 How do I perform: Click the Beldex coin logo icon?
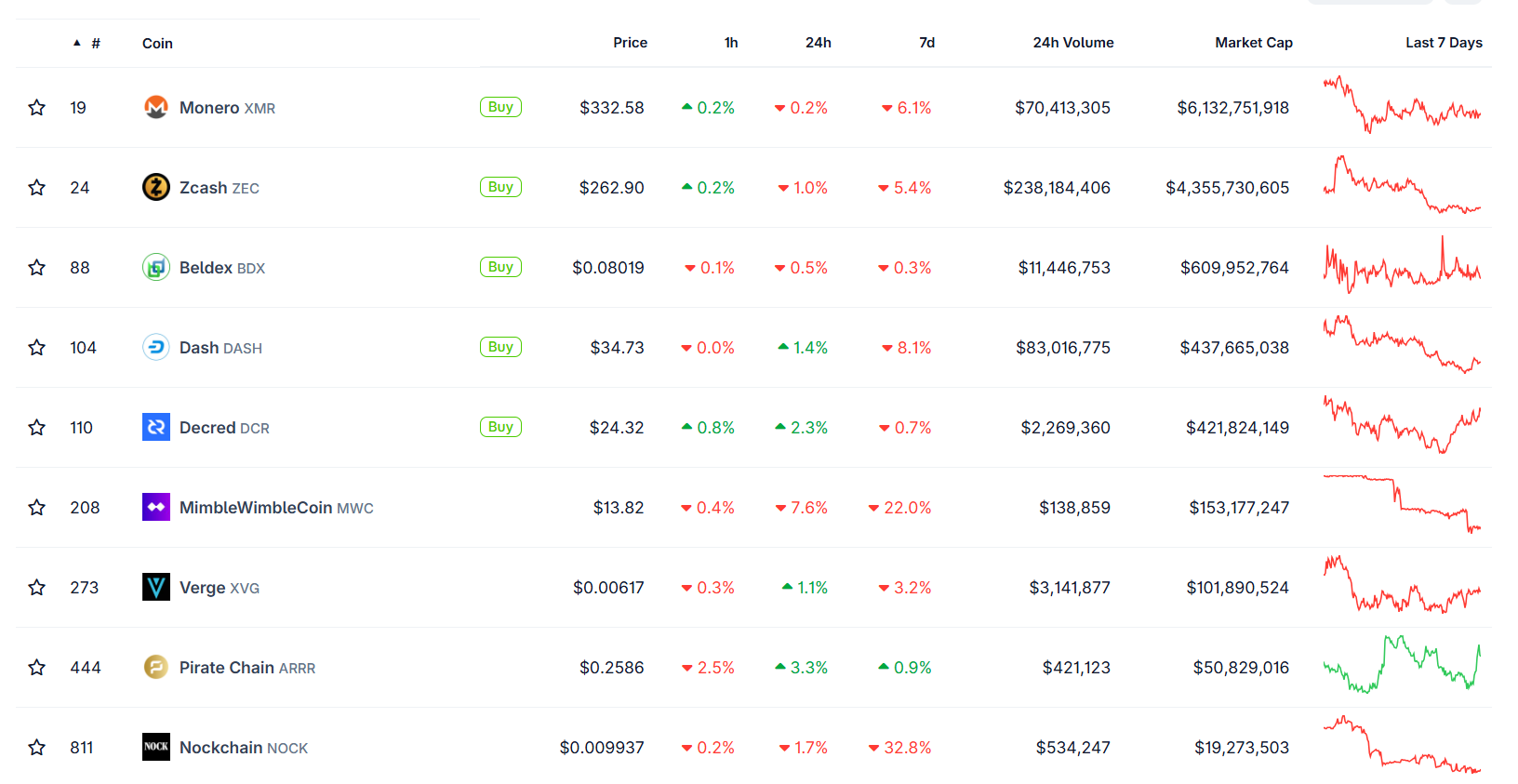point(156,268)
